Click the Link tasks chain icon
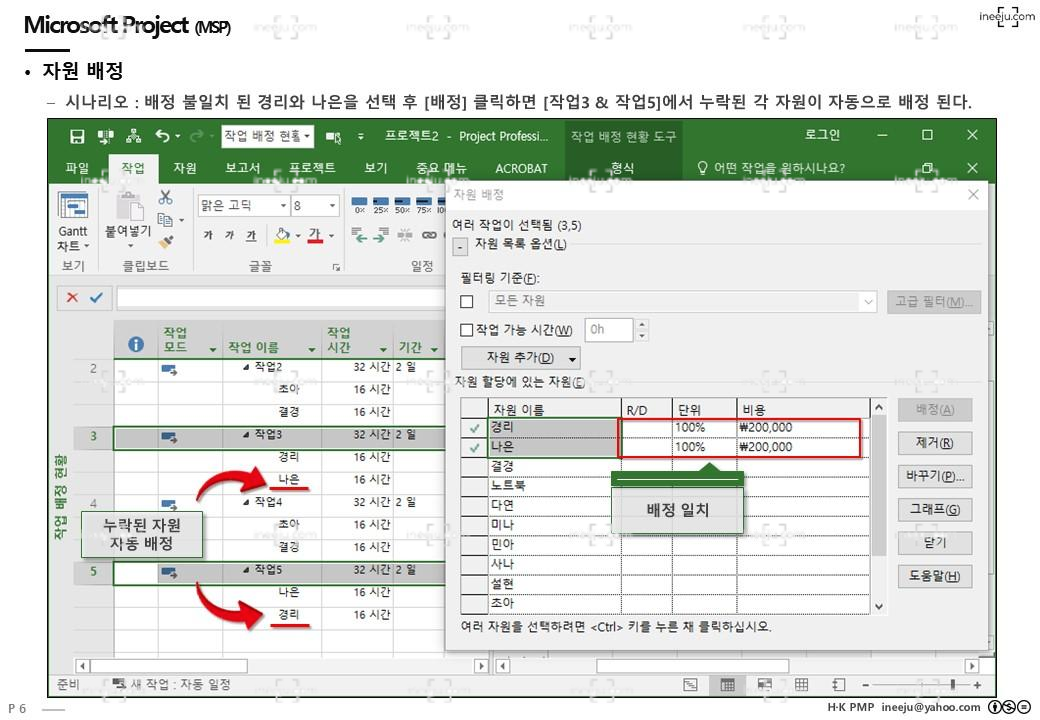Viewport: 1040px width, 720px height. coord(429,235)
